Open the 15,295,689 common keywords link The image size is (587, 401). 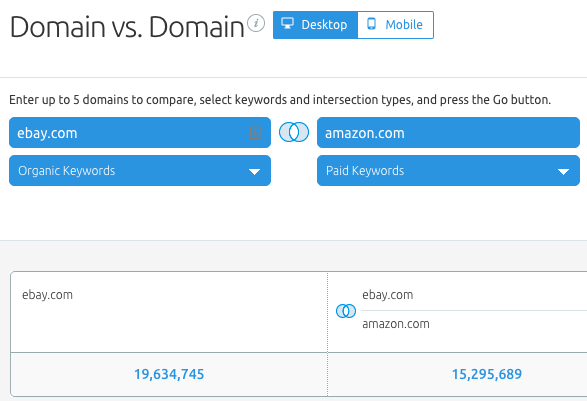[x=487, y=374]
